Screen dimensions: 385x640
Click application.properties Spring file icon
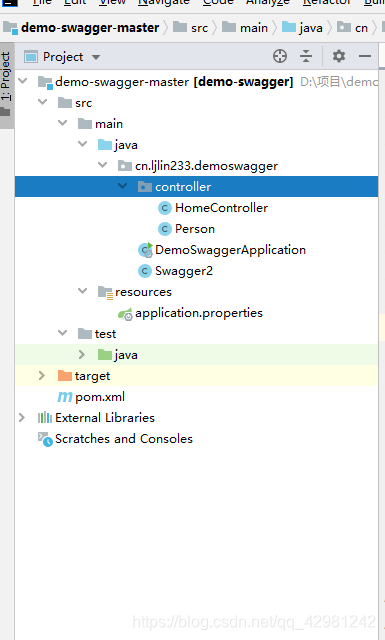click(x=125, y=314)
